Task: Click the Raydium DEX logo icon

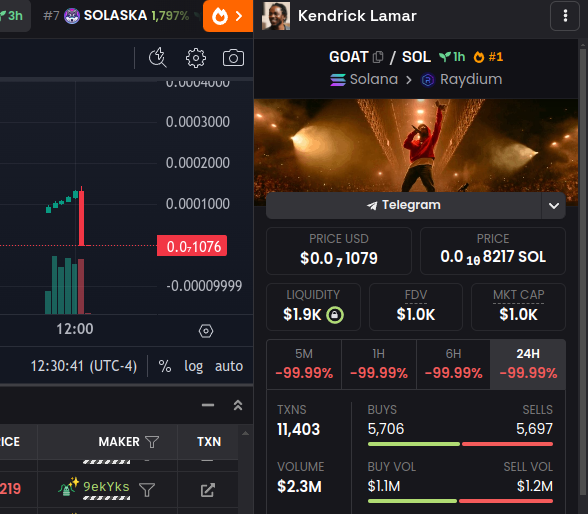Action: [428, 80]
